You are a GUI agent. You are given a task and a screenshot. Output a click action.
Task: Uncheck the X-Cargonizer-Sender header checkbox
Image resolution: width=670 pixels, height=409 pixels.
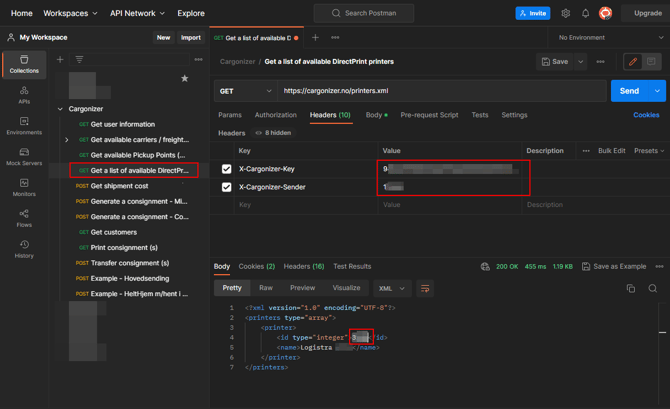pos(226,187)
